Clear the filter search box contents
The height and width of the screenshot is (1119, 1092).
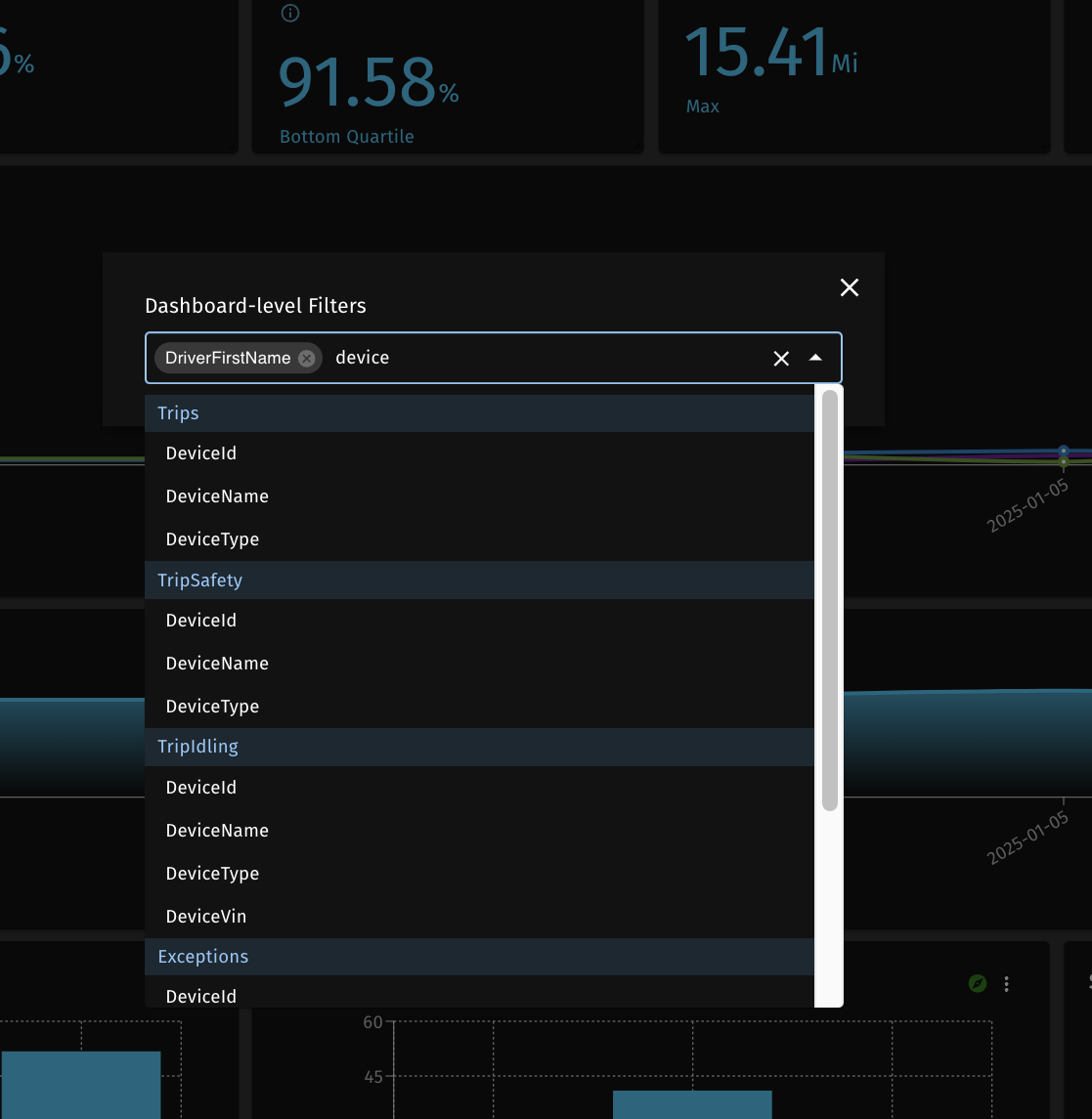781,359
